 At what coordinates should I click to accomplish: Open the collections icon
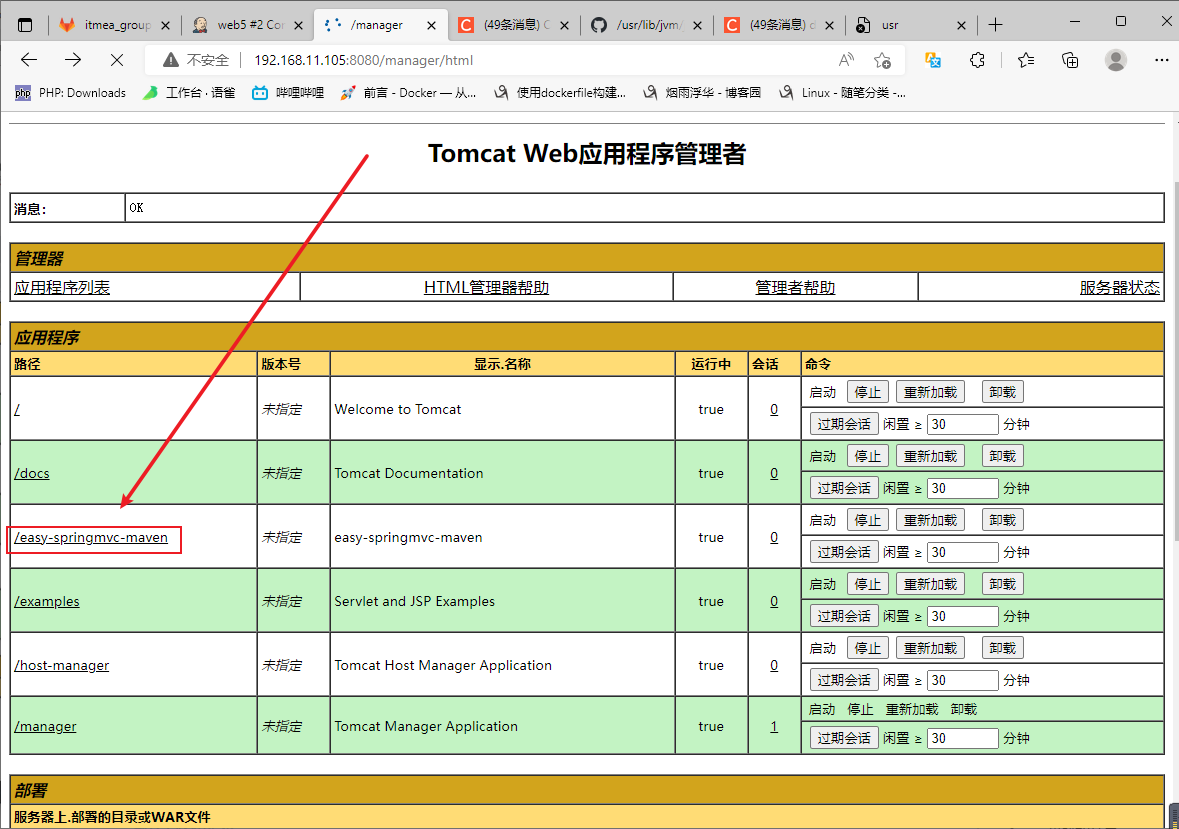coord(1070,60)
